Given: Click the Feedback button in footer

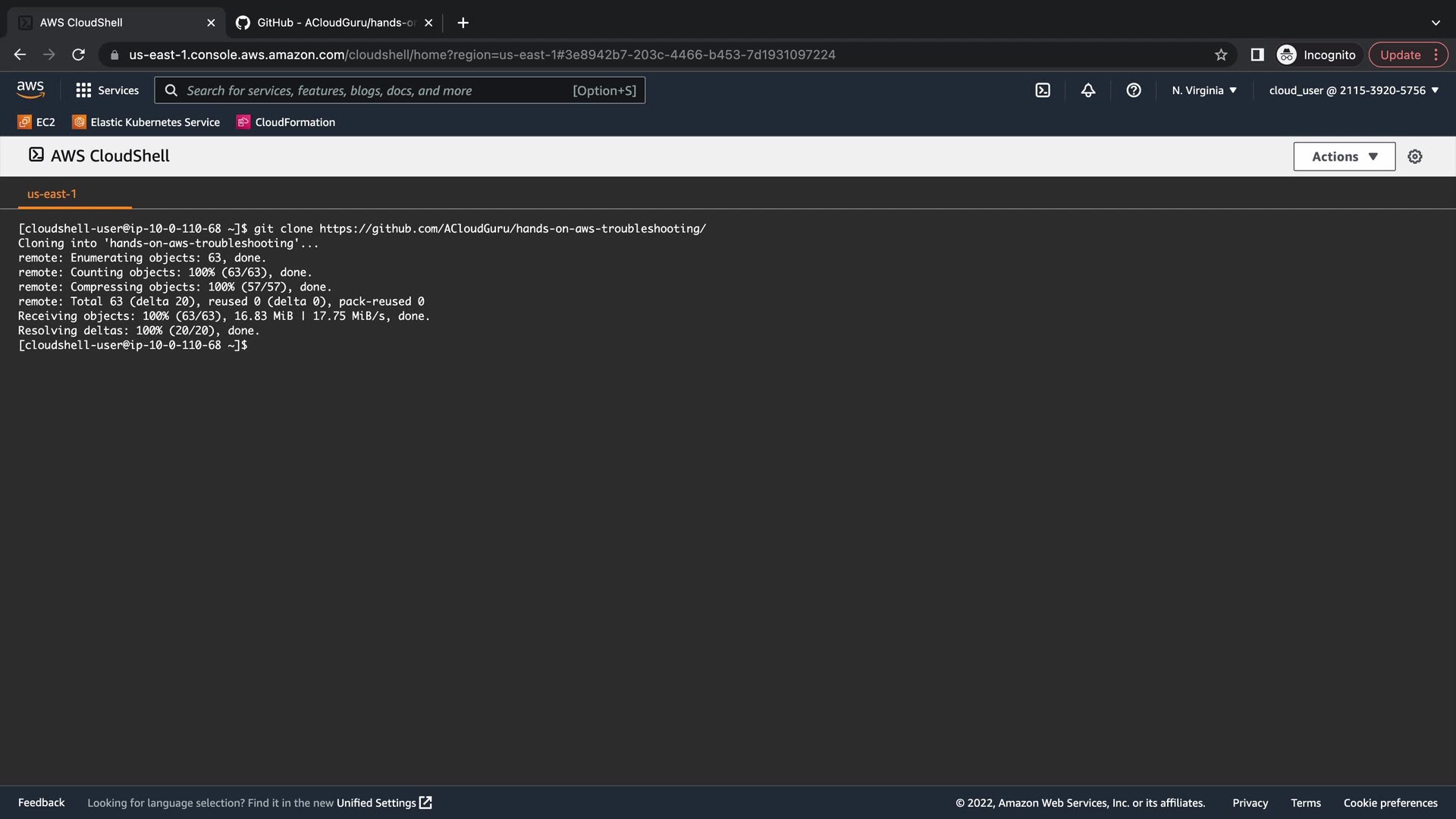Looking at the screenshot, I should click(41, 802).
